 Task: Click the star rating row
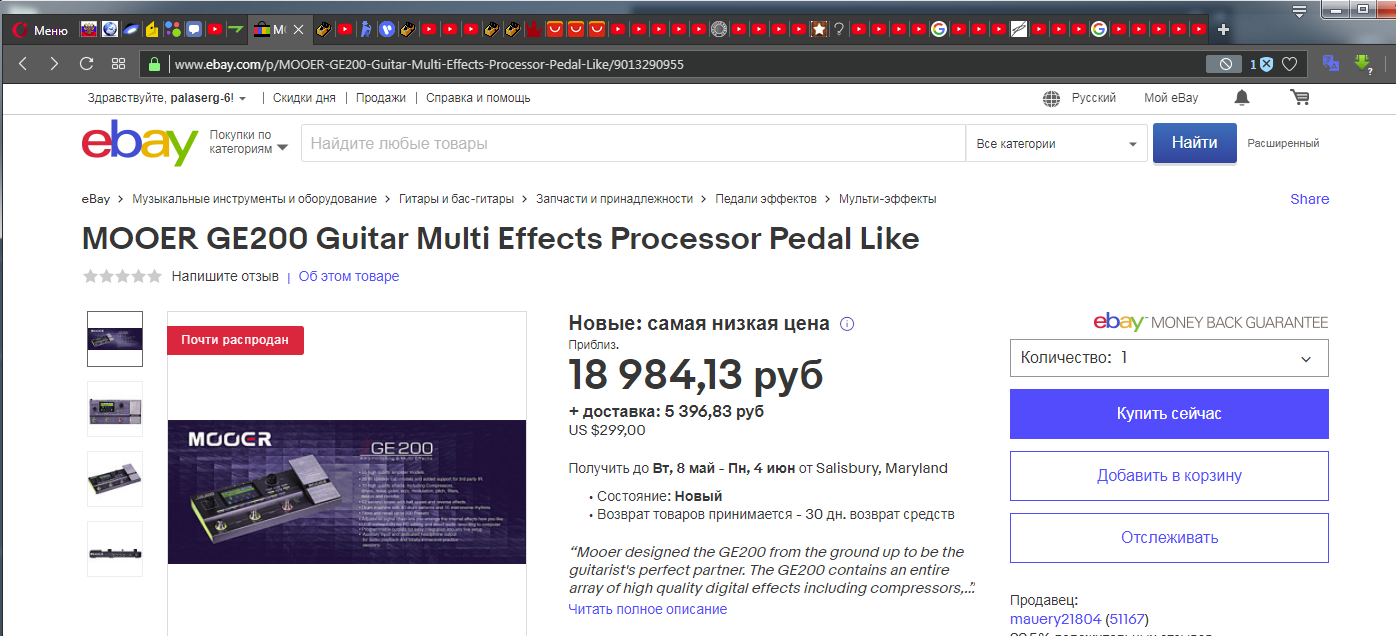click(x=122, y=276)
